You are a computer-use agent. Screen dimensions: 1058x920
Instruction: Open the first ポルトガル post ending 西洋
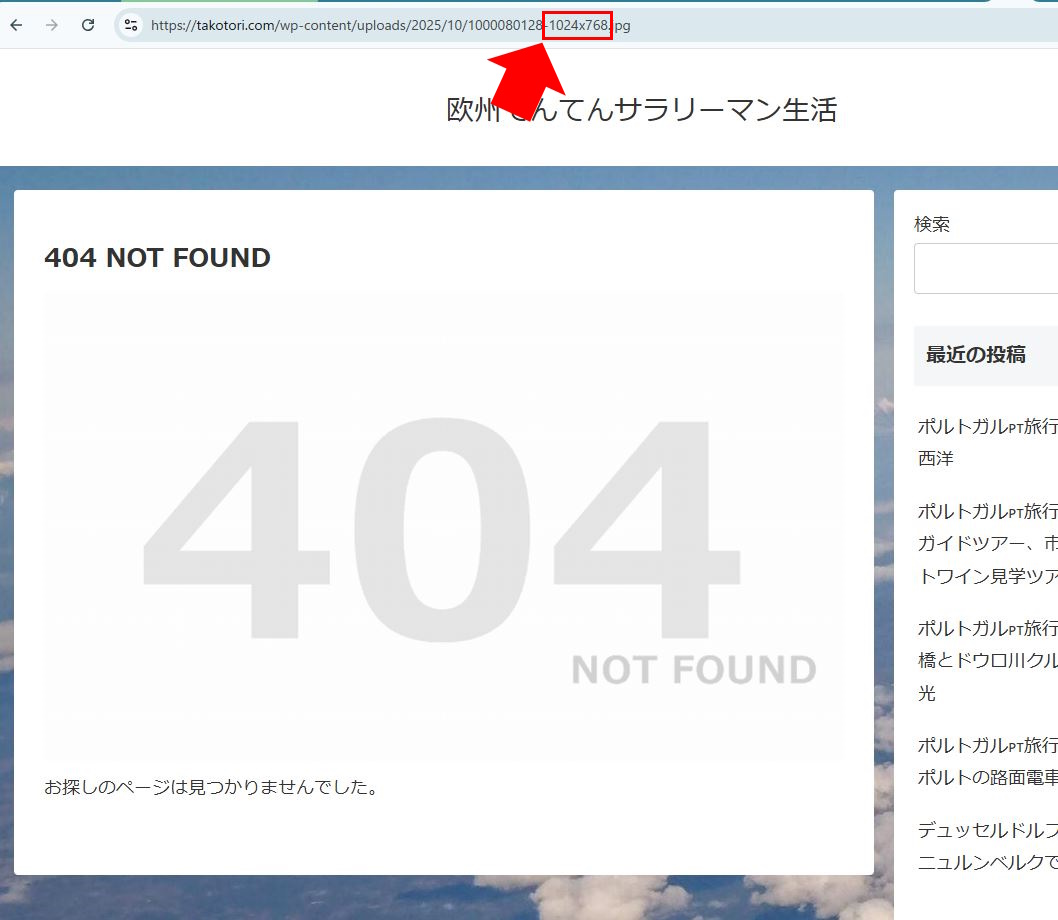coord(986,442)
